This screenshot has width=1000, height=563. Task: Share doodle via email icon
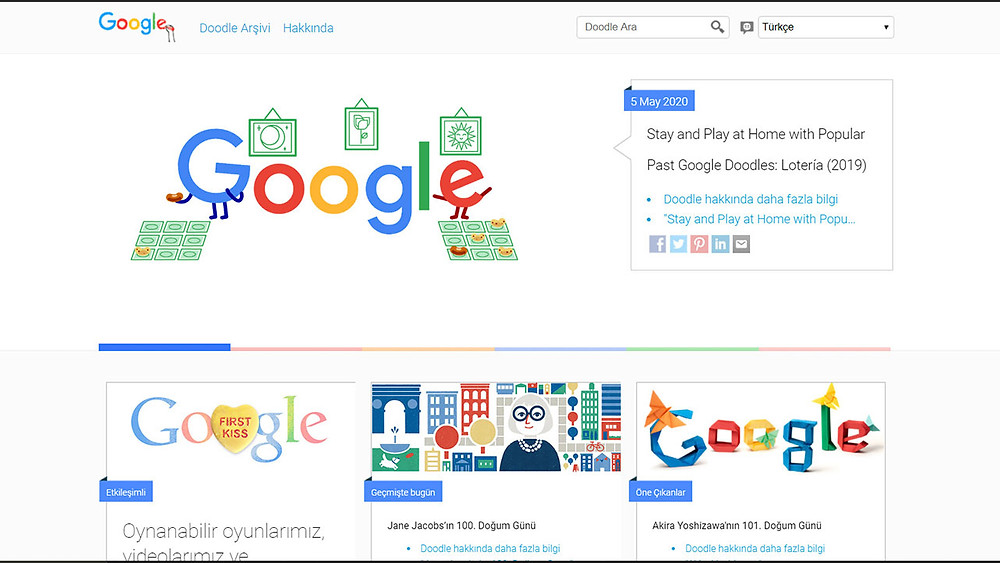pos(741,244)
